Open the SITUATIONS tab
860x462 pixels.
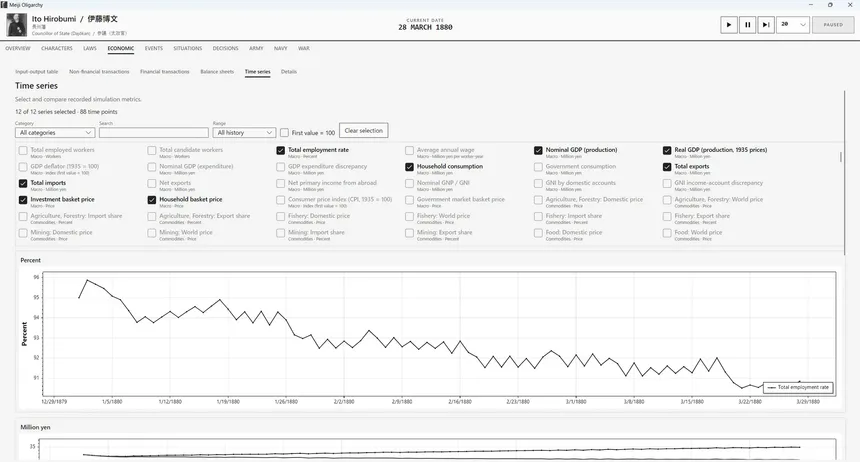pyautogui.click(x=188, y=48)
